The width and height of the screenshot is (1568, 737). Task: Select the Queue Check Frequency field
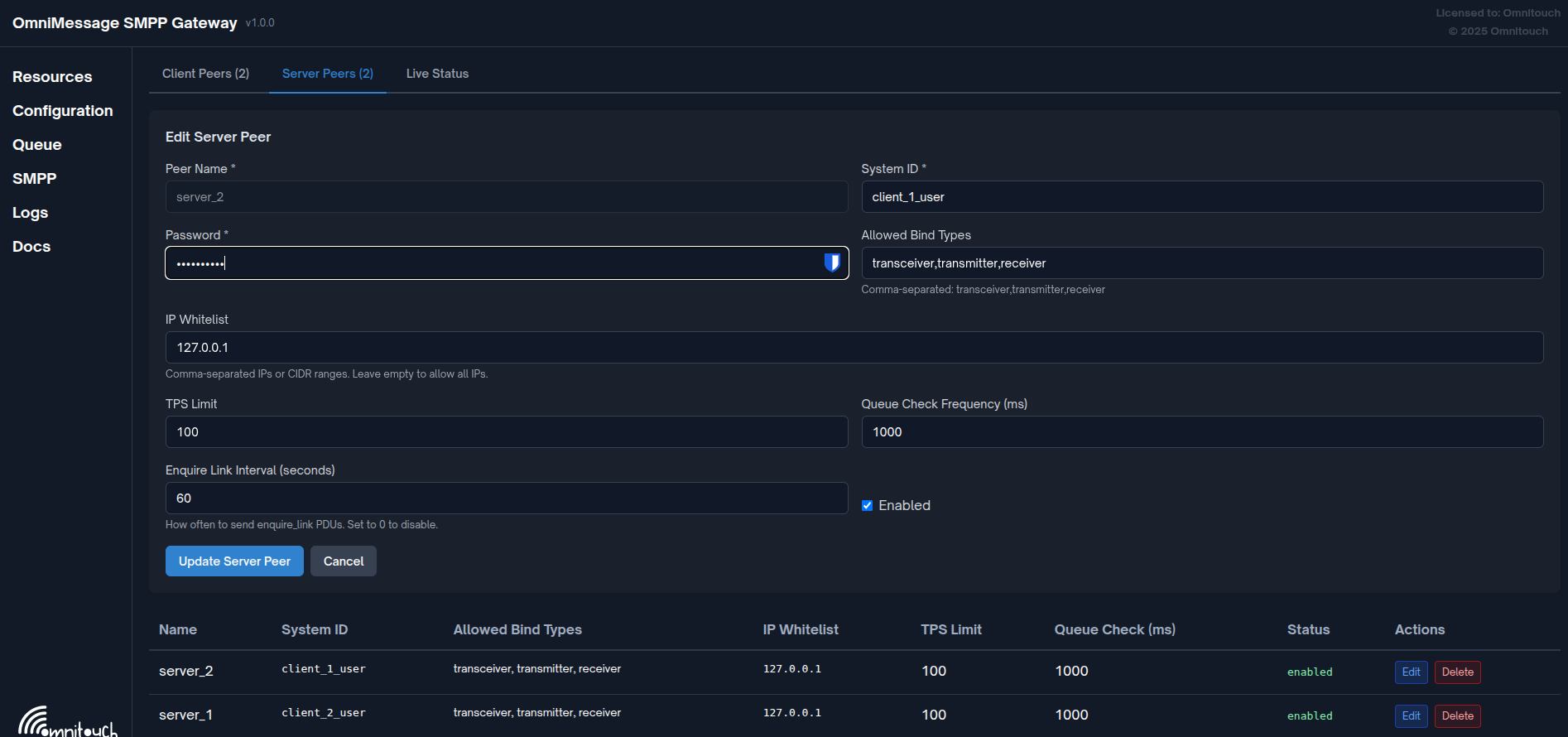(1202, 432)
